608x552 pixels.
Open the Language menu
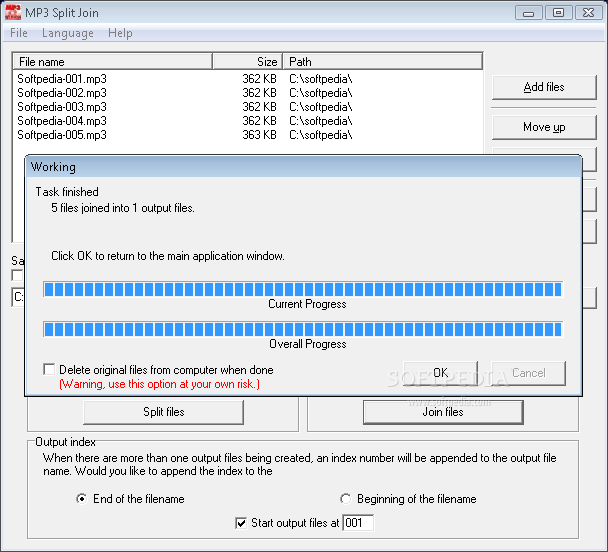[68, 33]
